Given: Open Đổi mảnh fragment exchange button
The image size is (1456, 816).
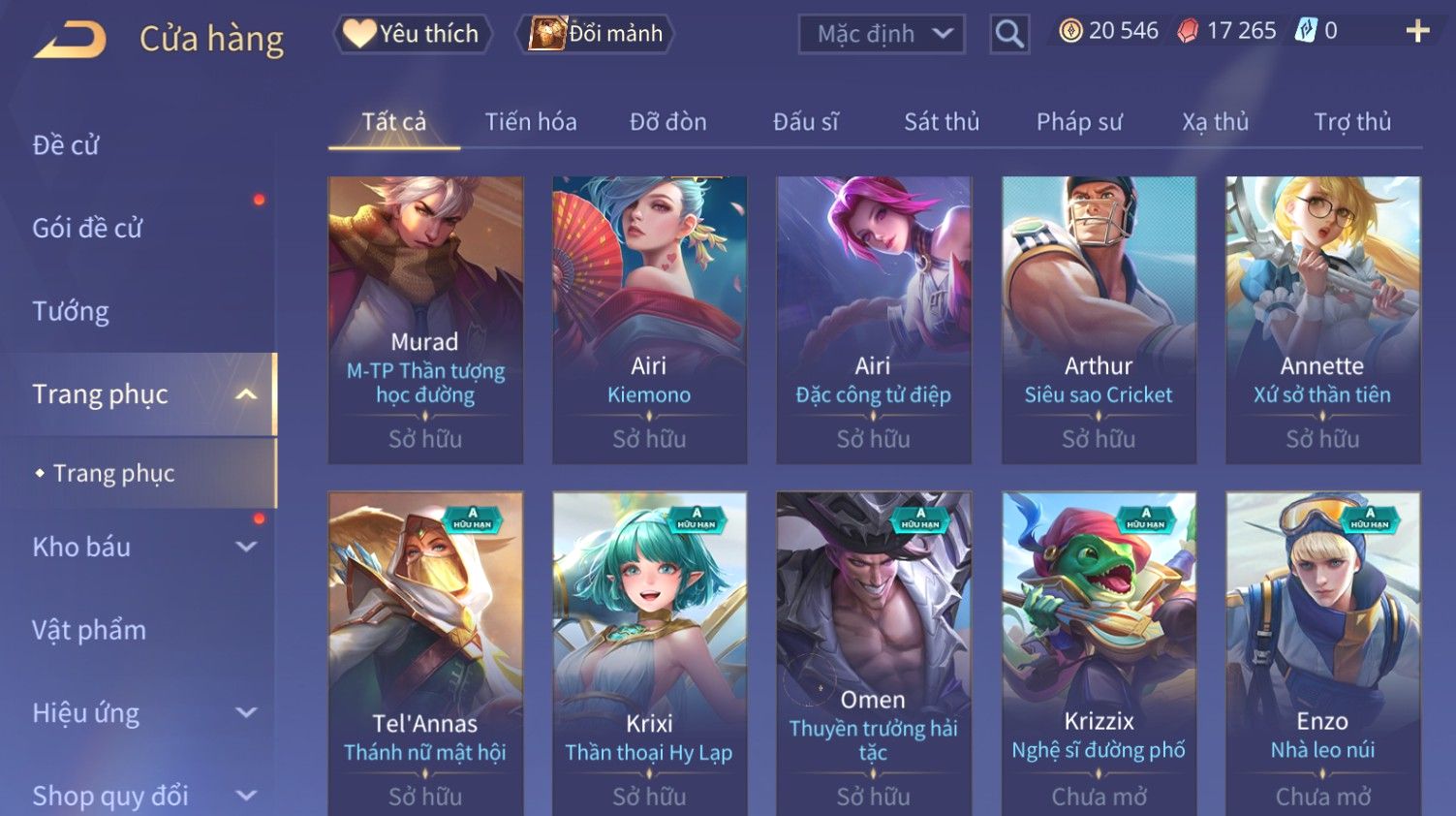Looking at the screenshot, I should point(597,34).
